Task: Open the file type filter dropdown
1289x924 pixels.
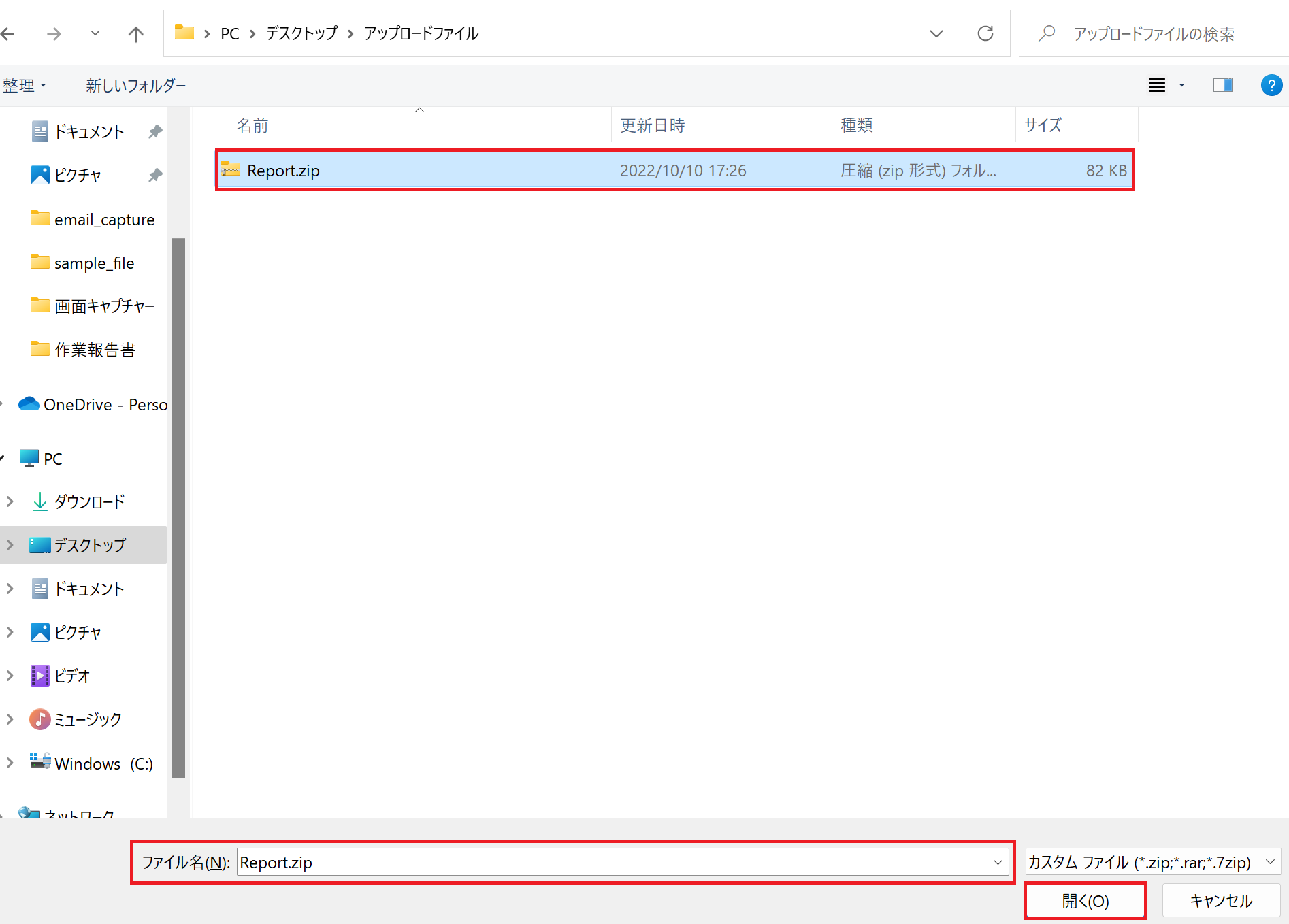Action: coord(1153,862)
